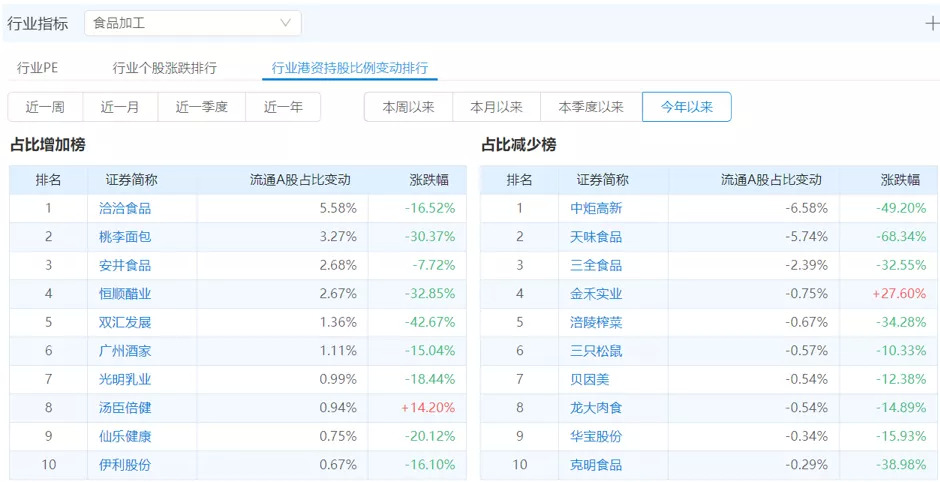Click the -38.98% change for 克明食品
The image size is (940, 482).
[x=901, y=465]
